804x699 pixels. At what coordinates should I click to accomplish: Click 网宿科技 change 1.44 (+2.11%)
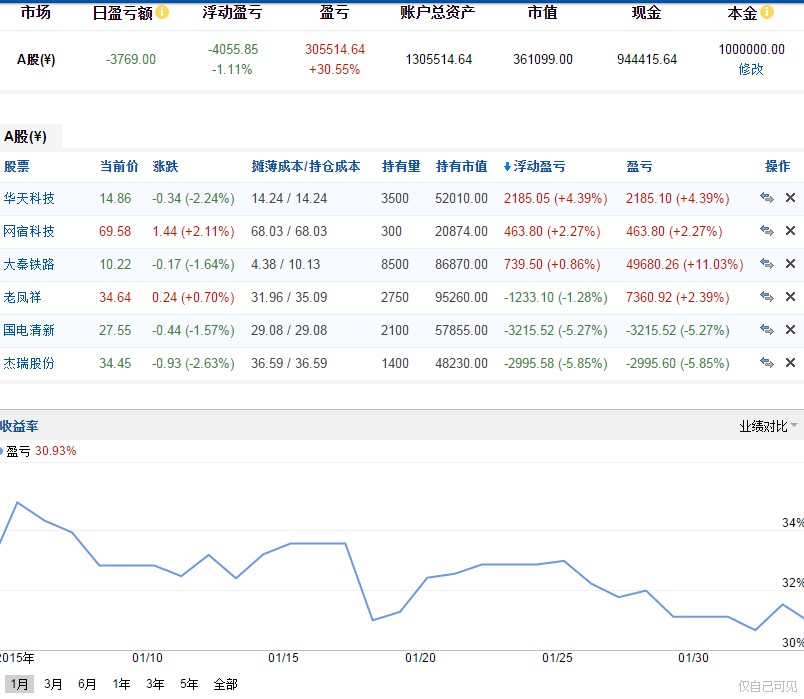(x=193, y=231)
